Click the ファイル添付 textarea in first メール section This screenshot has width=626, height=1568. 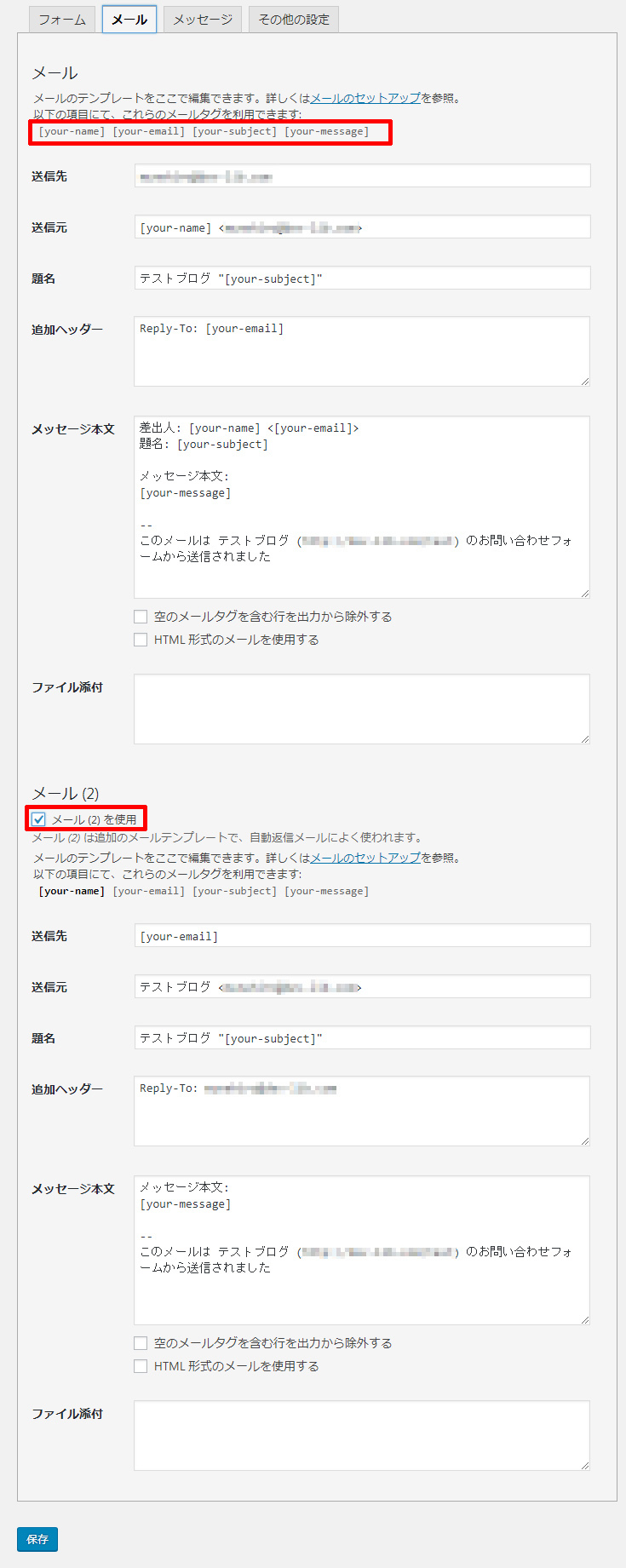pyautogui.click(x=362, y=709)
